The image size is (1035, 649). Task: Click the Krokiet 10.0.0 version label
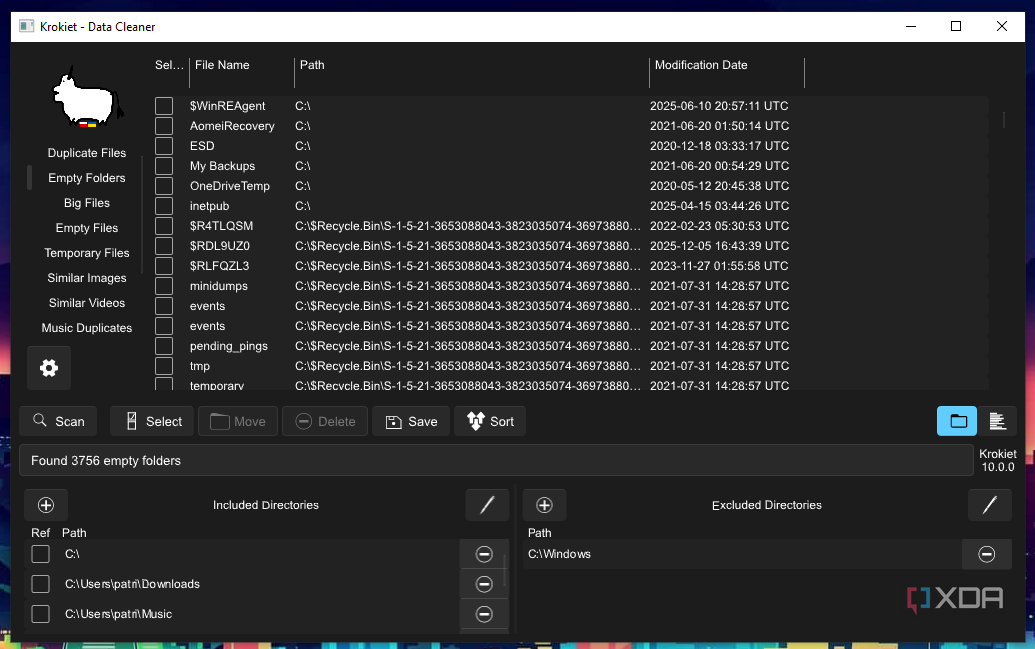click(x=997, y=460)
